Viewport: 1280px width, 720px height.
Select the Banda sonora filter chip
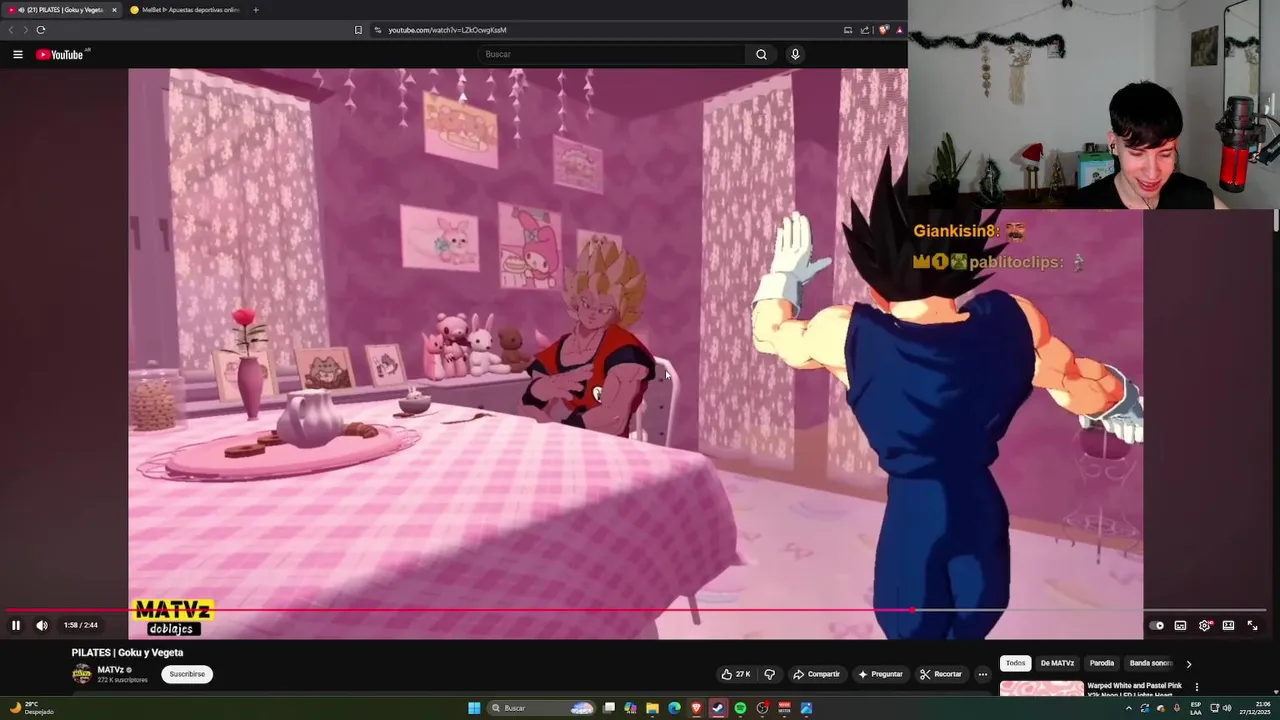(1150, 663)
